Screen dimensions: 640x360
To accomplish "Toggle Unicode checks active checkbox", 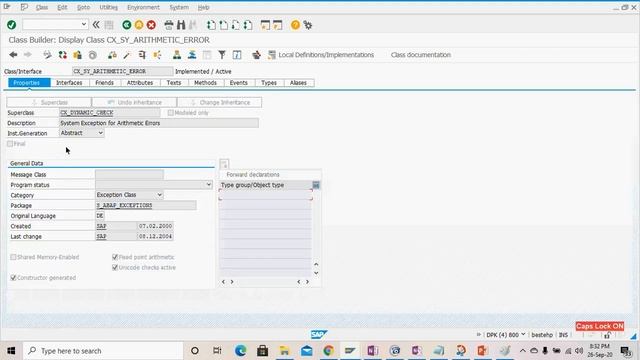I will click(115, 267).
